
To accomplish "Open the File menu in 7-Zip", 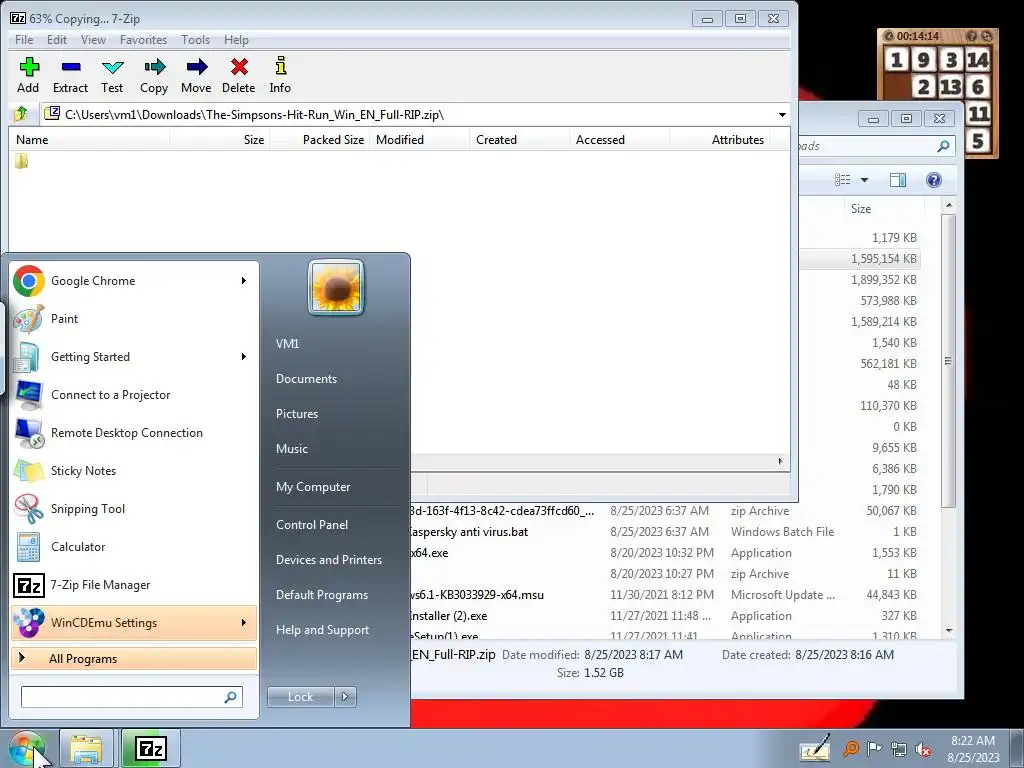I will click(x=24, y=40).
